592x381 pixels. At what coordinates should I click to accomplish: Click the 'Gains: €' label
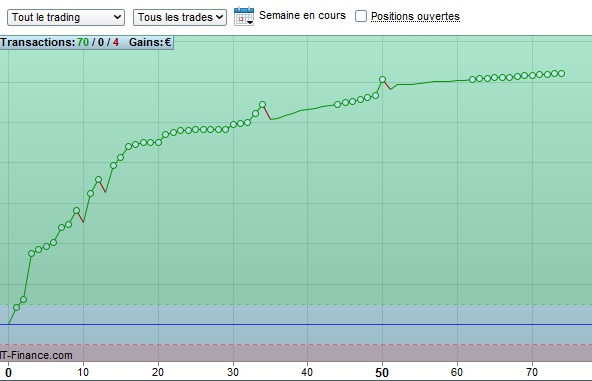click(x=150, y=42)
